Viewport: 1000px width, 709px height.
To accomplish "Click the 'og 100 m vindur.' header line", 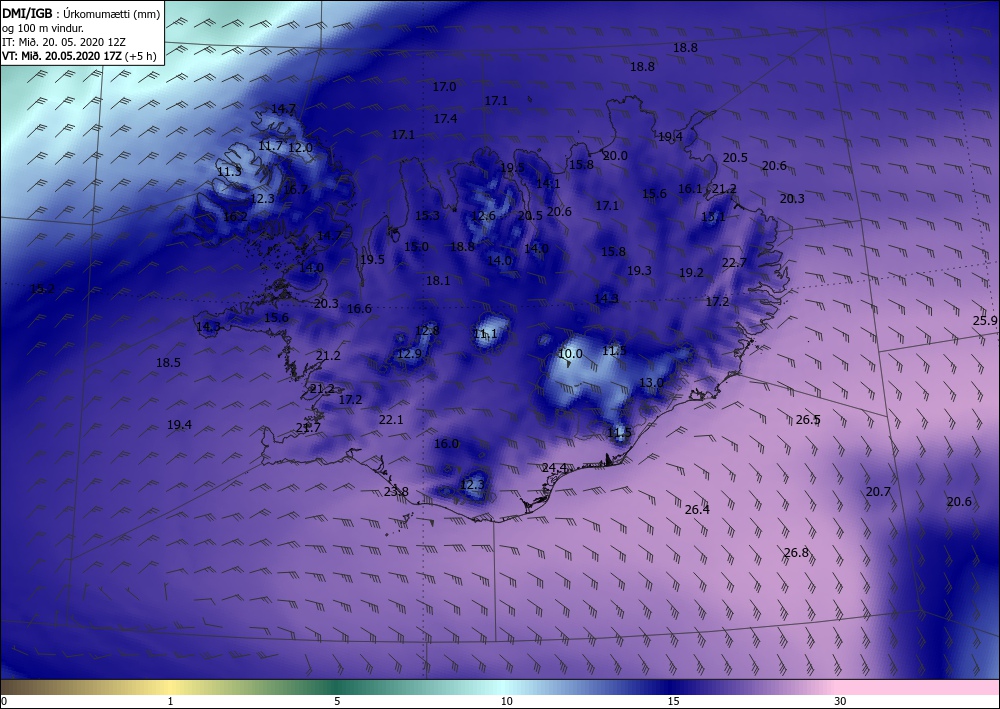I will tap(43, 28).
